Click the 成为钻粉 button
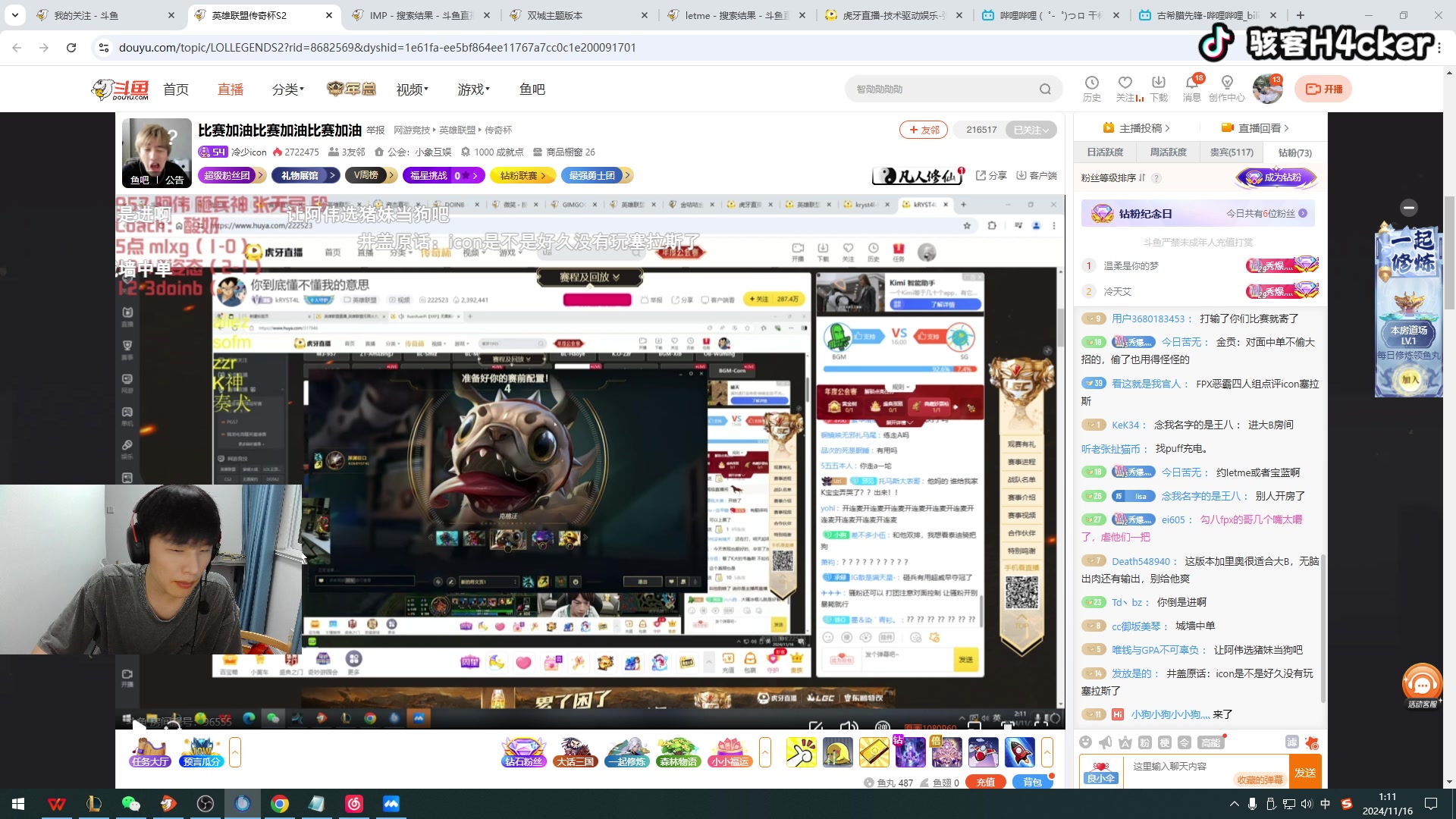The image size is (1456, 819). 1276,177
